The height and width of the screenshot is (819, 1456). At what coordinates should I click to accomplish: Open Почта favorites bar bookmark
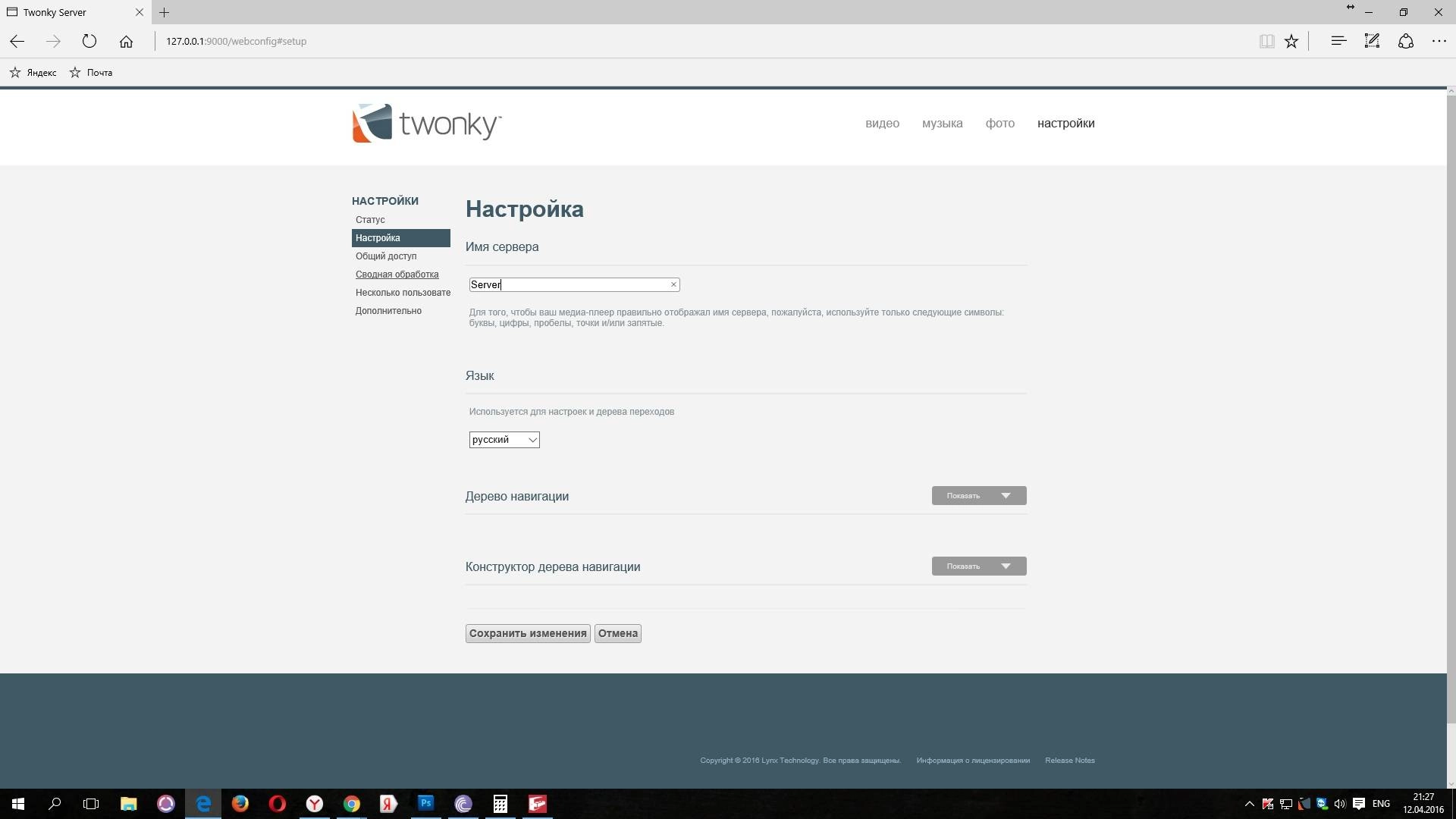click(91, 73)
